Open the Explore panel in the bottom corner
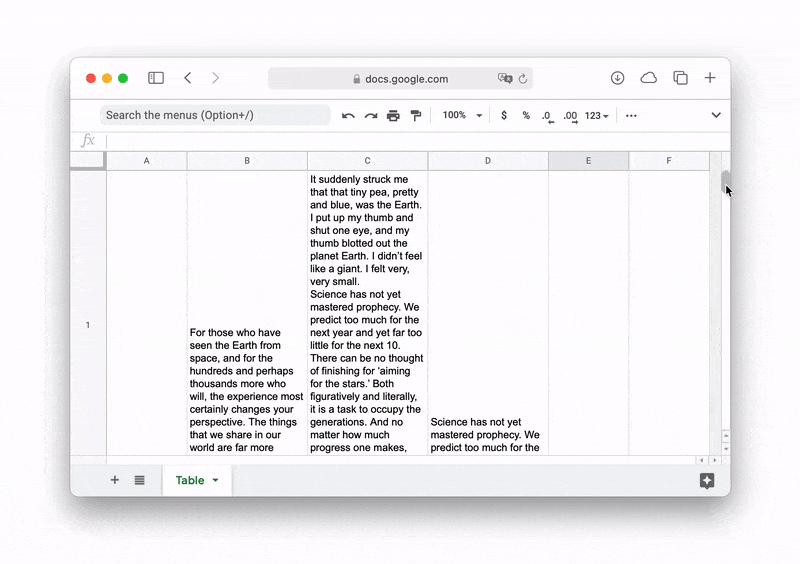This screenshot has height=564, width=800. point(707,481)
